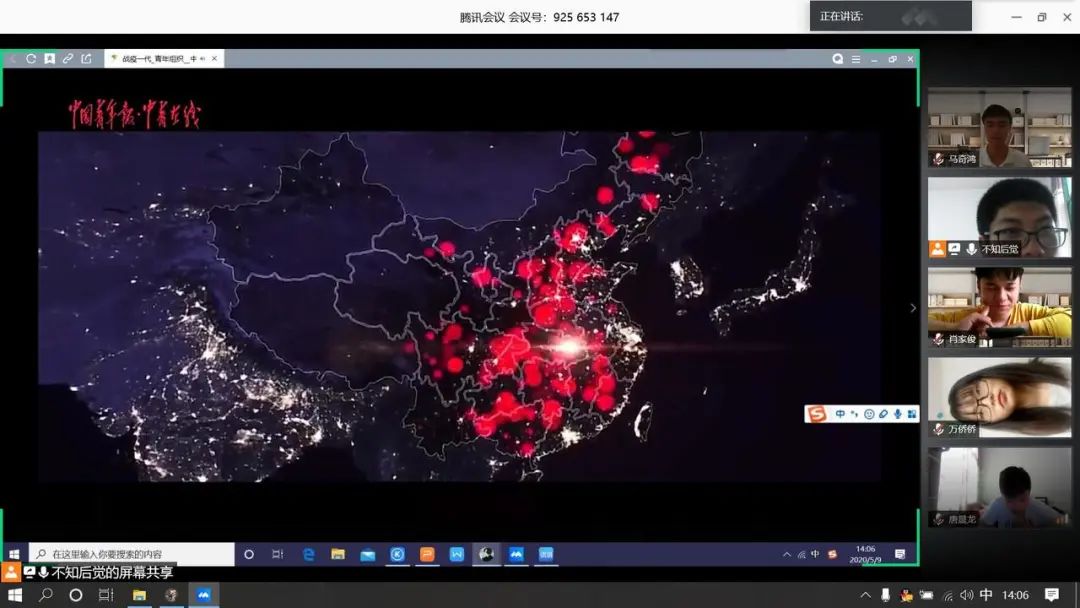Viewport: 1080px width, 608px height.
Task: Click the bookmark icon in the browser toolbar
Action: pos(49,59)
